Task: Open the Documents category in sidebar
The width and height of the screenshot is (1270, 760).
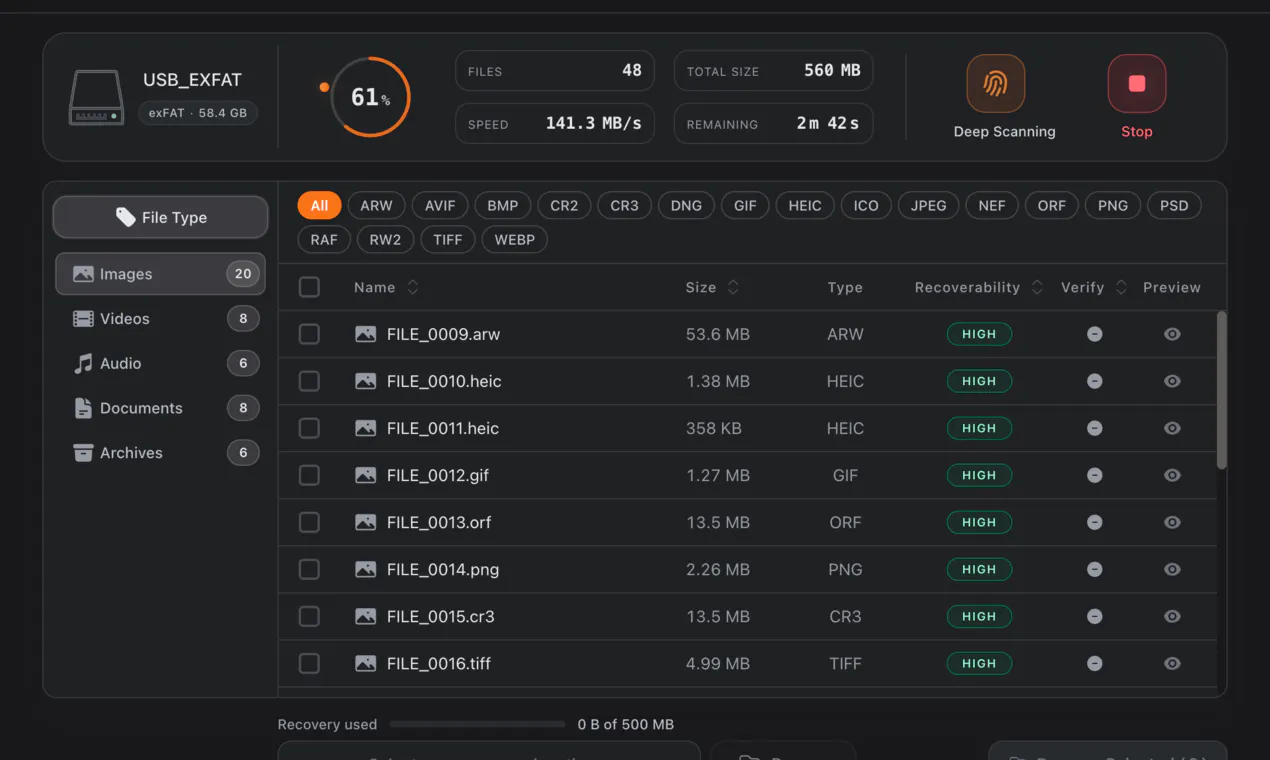Action: (160, 408)
